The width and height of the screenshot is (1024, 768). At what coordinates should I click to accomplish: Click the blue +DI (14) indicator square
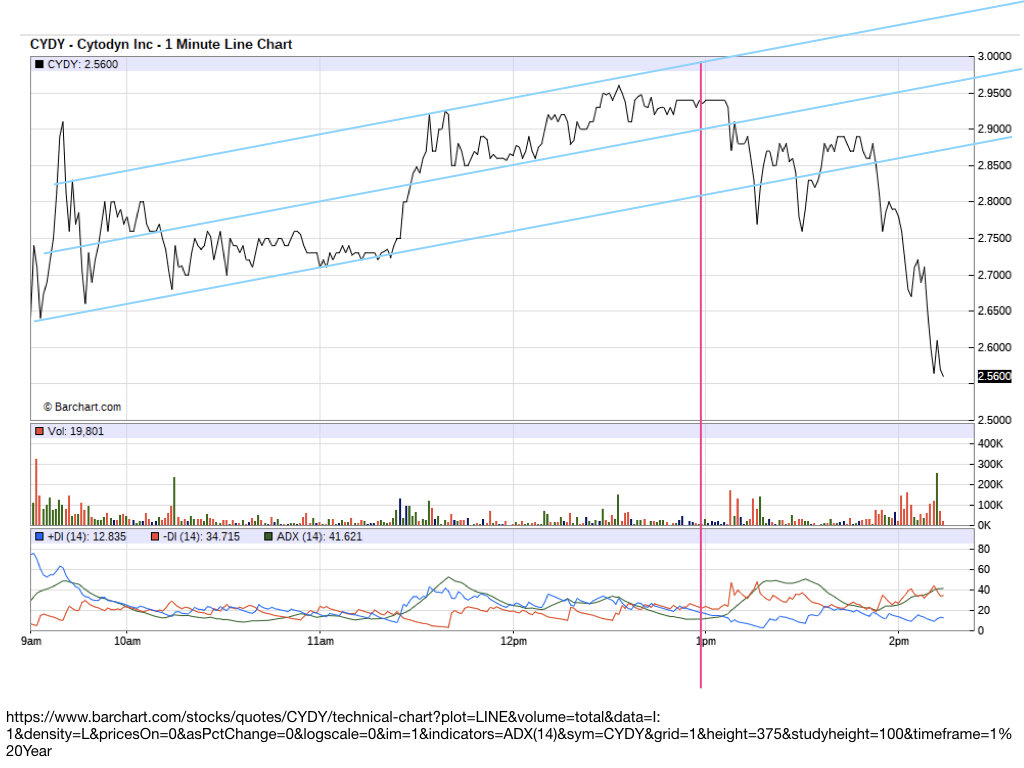coord(39,537)
